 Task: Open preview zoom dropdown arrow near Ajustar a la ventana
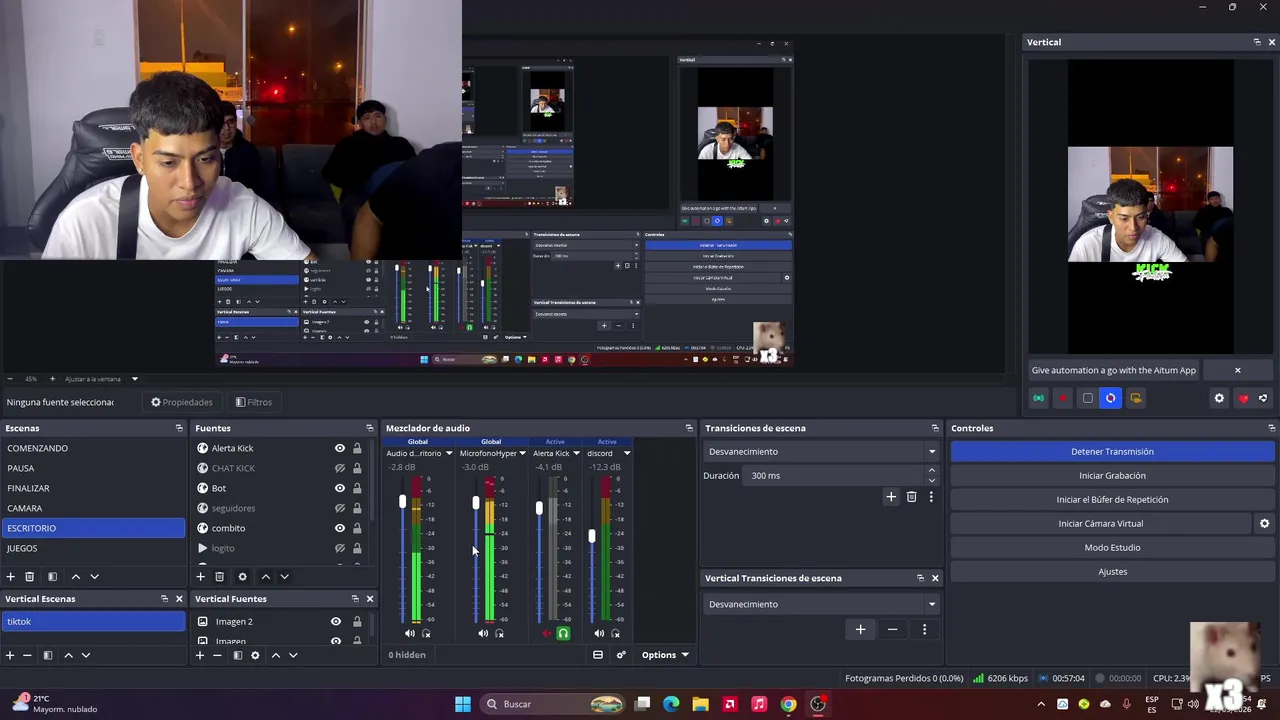pos(134,379)
